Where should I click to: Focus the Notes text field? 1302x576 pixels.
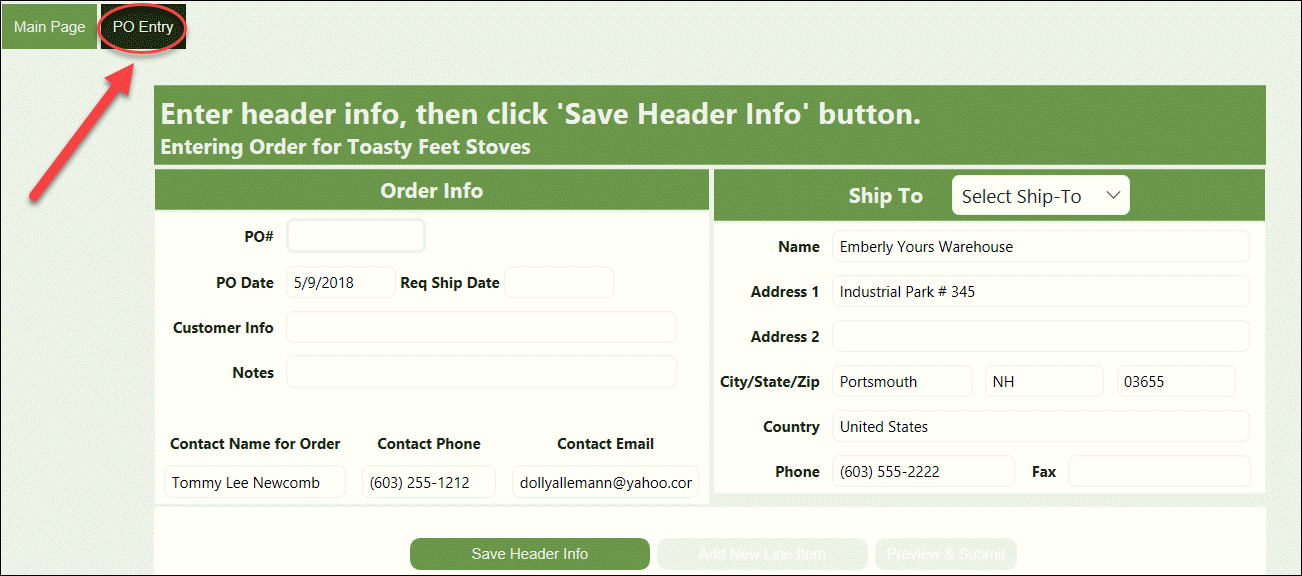click(x=481, y=372)
